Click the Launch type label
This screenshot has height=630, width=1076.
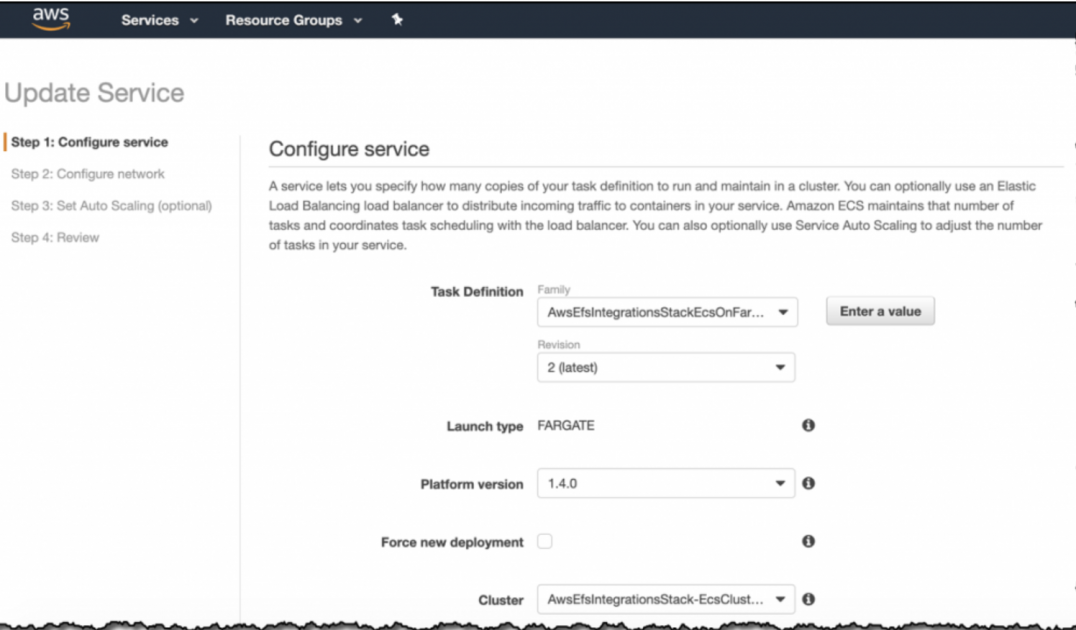pyautogui.click(x=485, y=426)
